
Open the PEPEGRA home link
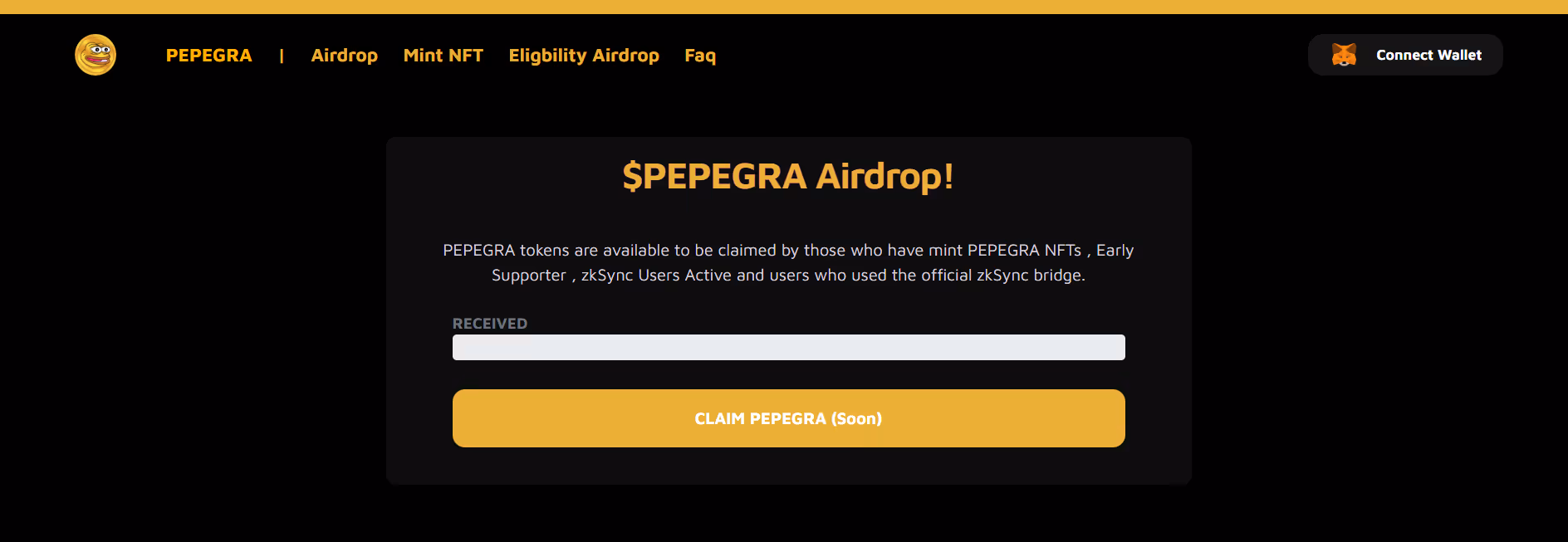pyautogui.click(x=208, y=56)
